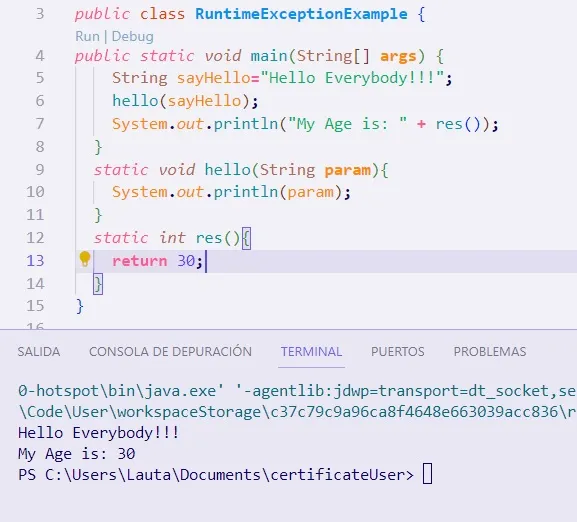The height and width of the screenshot is (522, 577).
Task: Open the PROBLEMAS panel tab
Action: [490, 352]
